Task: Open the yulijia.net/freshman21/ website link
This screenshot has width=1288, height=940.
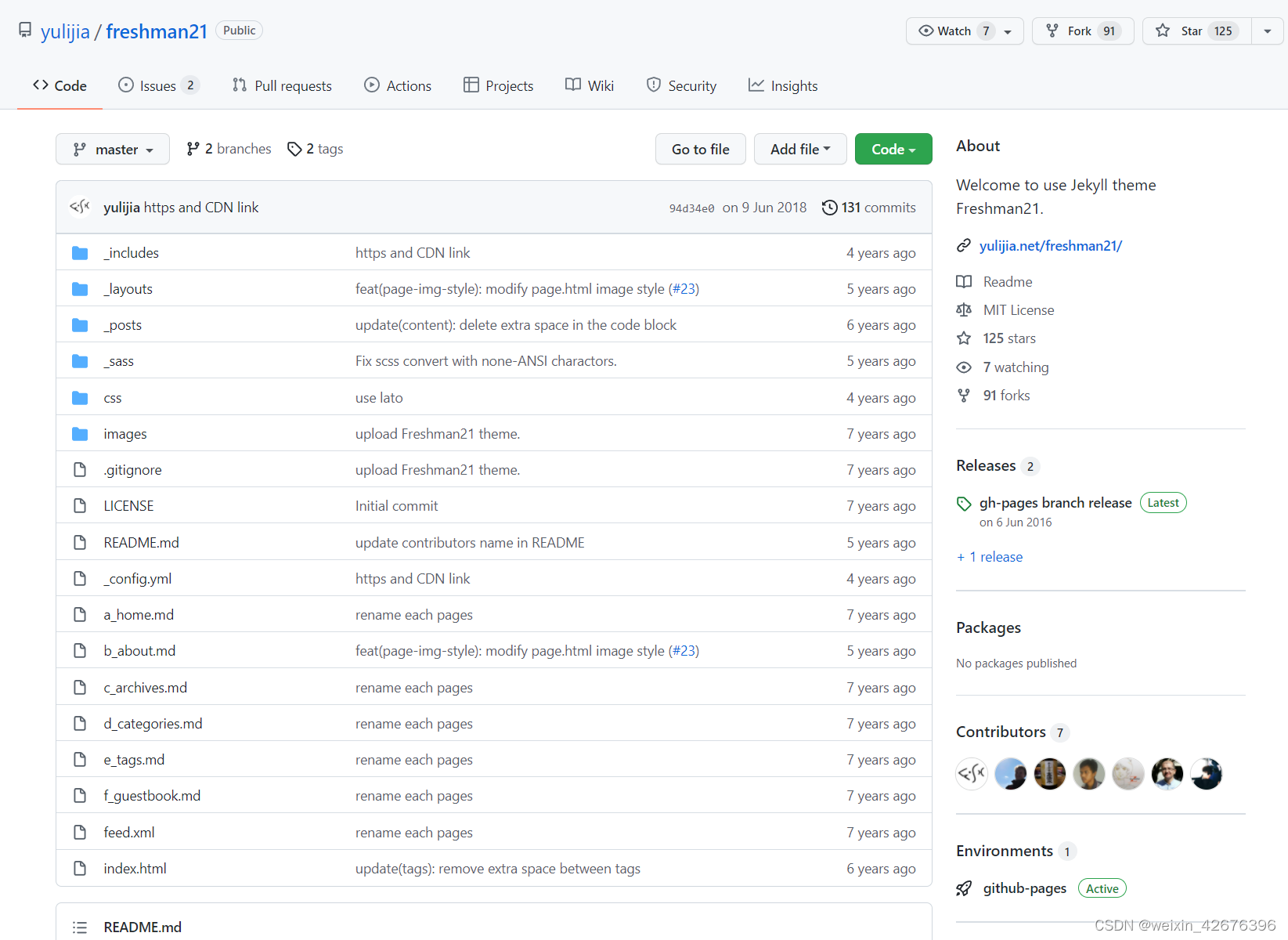Action: (1051, 246)
